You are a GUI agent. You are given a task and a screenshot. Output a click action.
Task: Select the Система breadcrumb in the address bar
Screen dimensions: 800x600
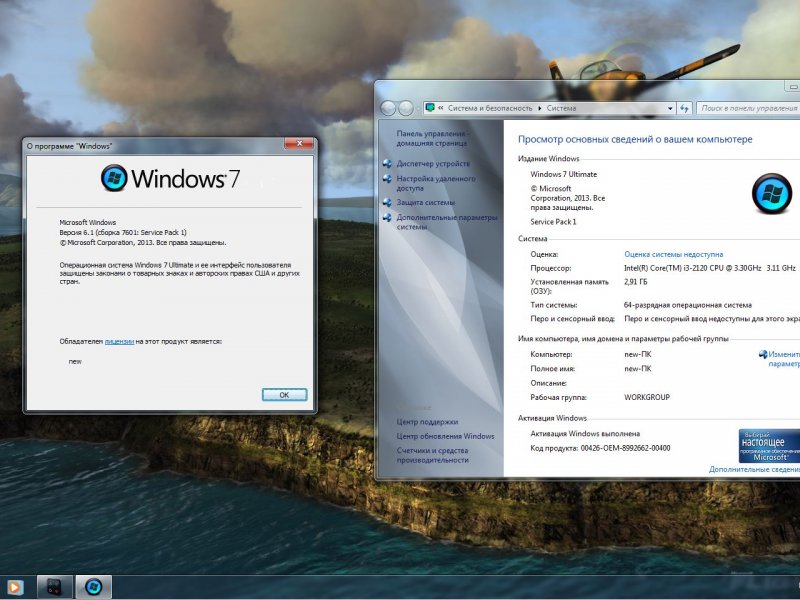561,108
